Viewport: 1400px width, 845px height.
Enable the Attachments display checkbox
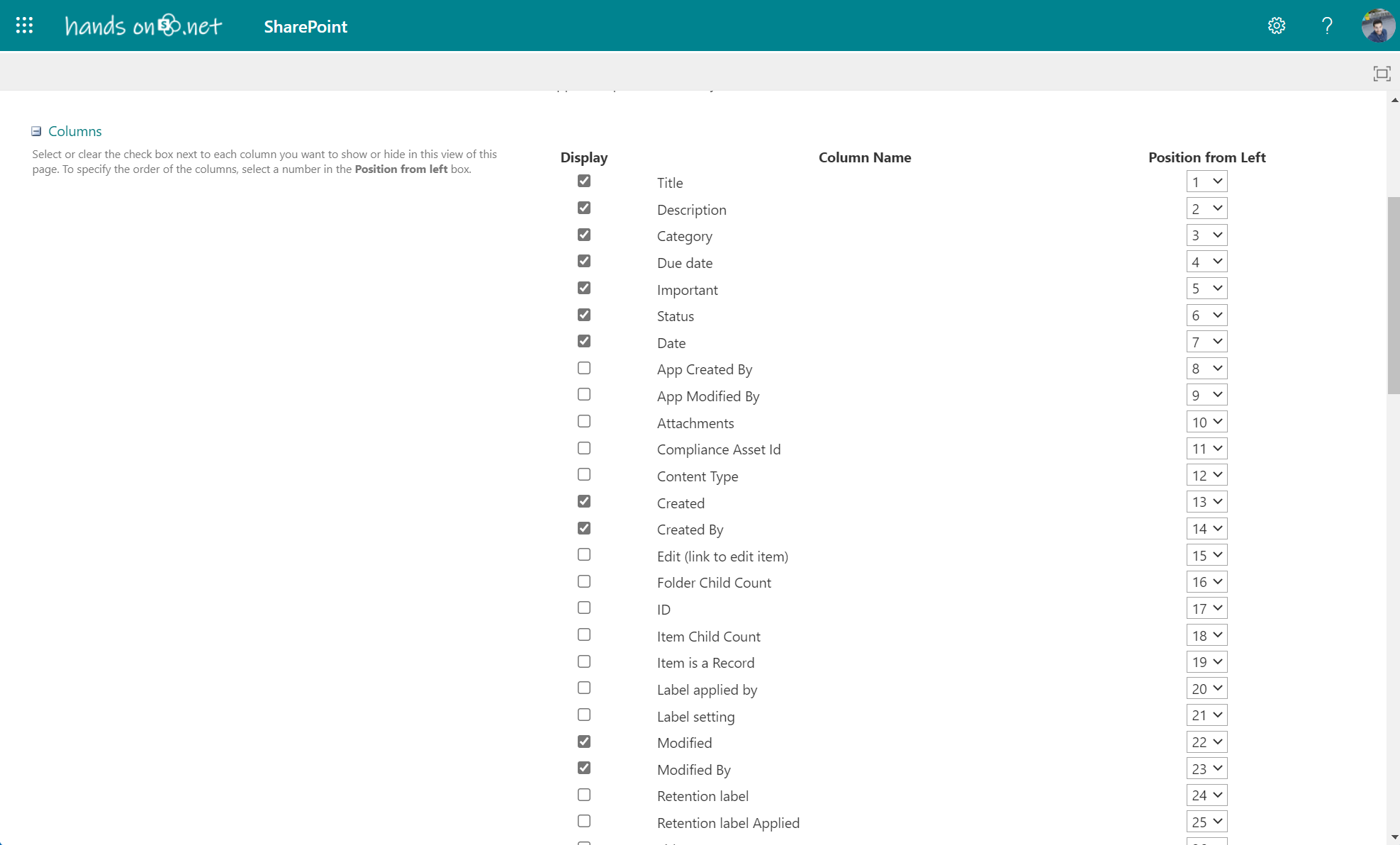(x=584, y=421)
